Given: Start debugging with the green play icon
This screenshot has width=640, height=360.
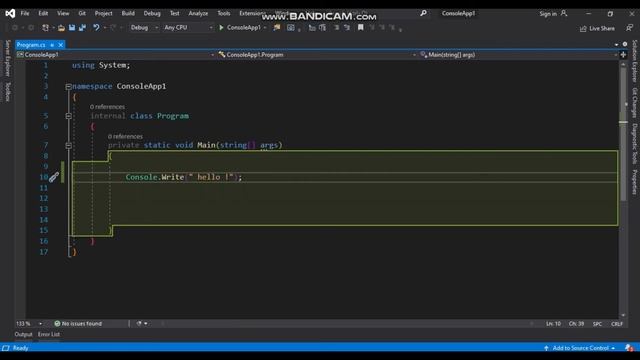Looking at the screenshot, I should click(x=221, y=27).
